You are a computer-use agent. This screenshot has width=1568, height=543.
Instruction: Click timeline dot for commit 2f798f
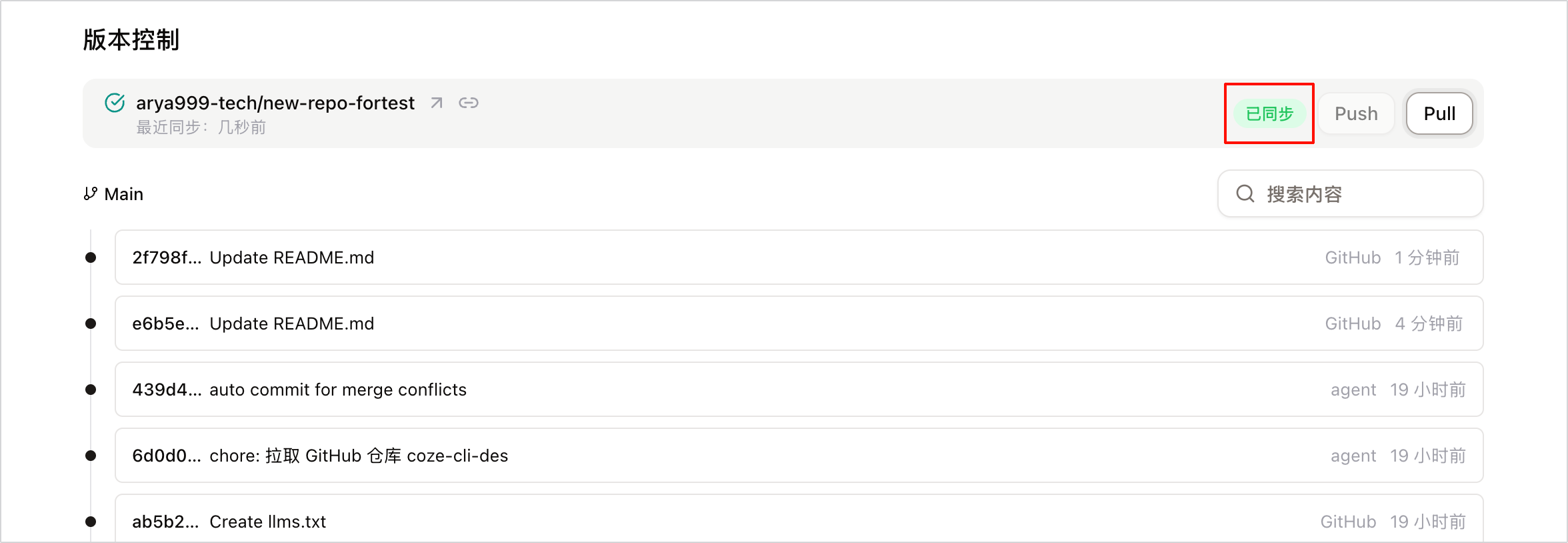91,257
